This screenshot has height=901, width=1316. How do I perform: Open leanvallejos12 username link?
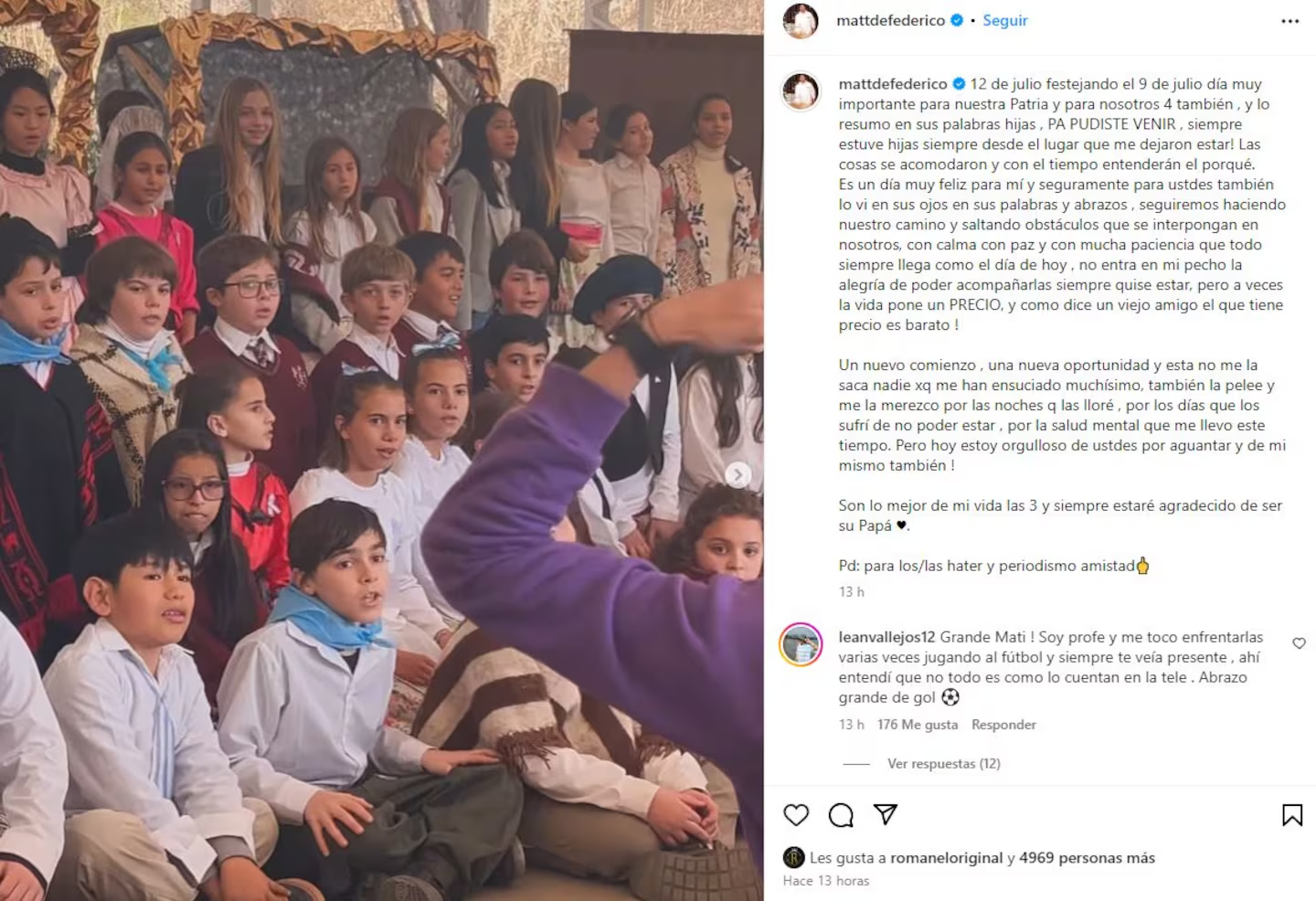point(887,637)
